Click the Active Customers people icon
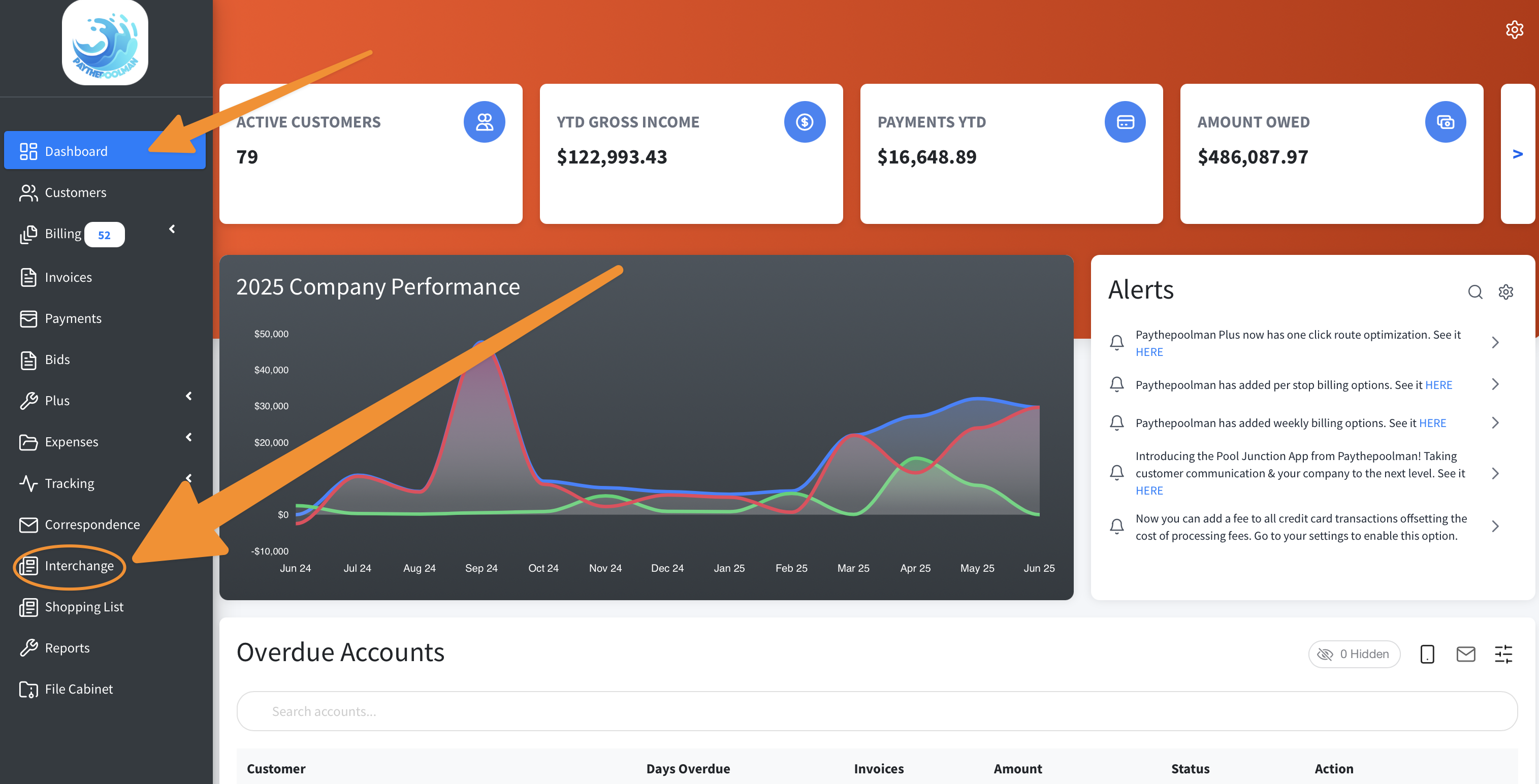This screenshot has height=784, width=1539. (x=484, y=122)
